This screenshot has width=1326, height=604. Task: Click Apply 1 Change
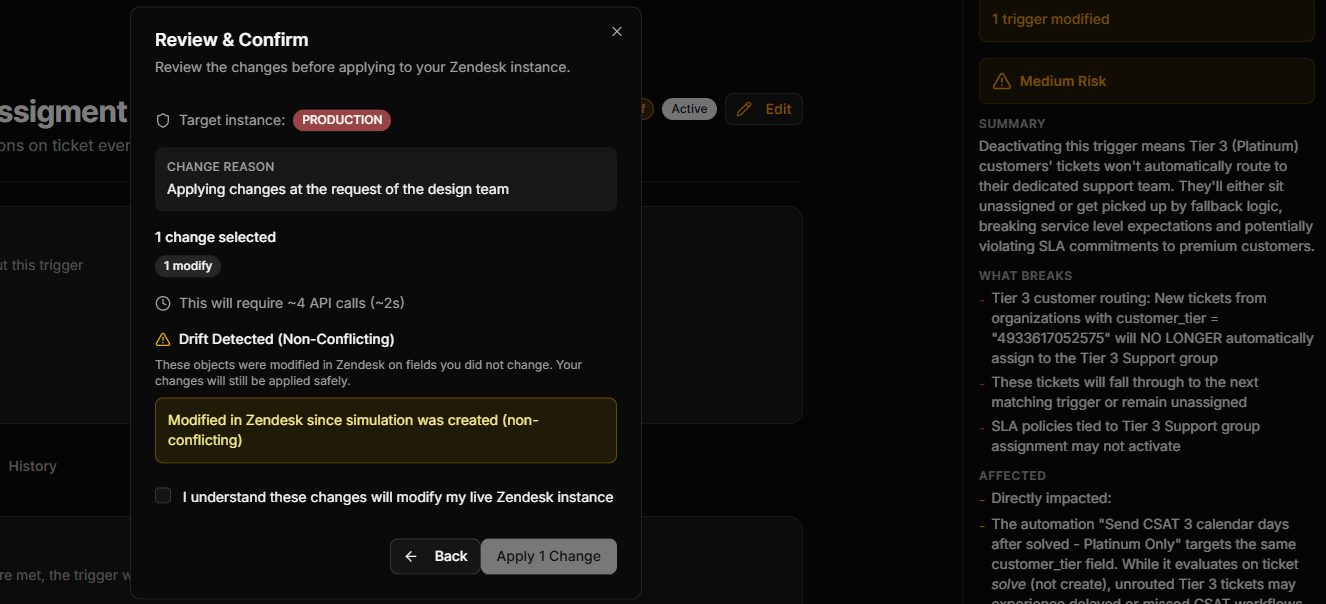[x=548, y=556]
